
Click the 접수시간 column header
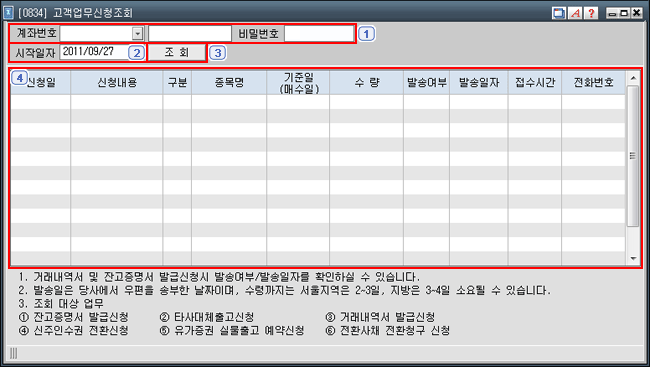(x=535, y=83)
